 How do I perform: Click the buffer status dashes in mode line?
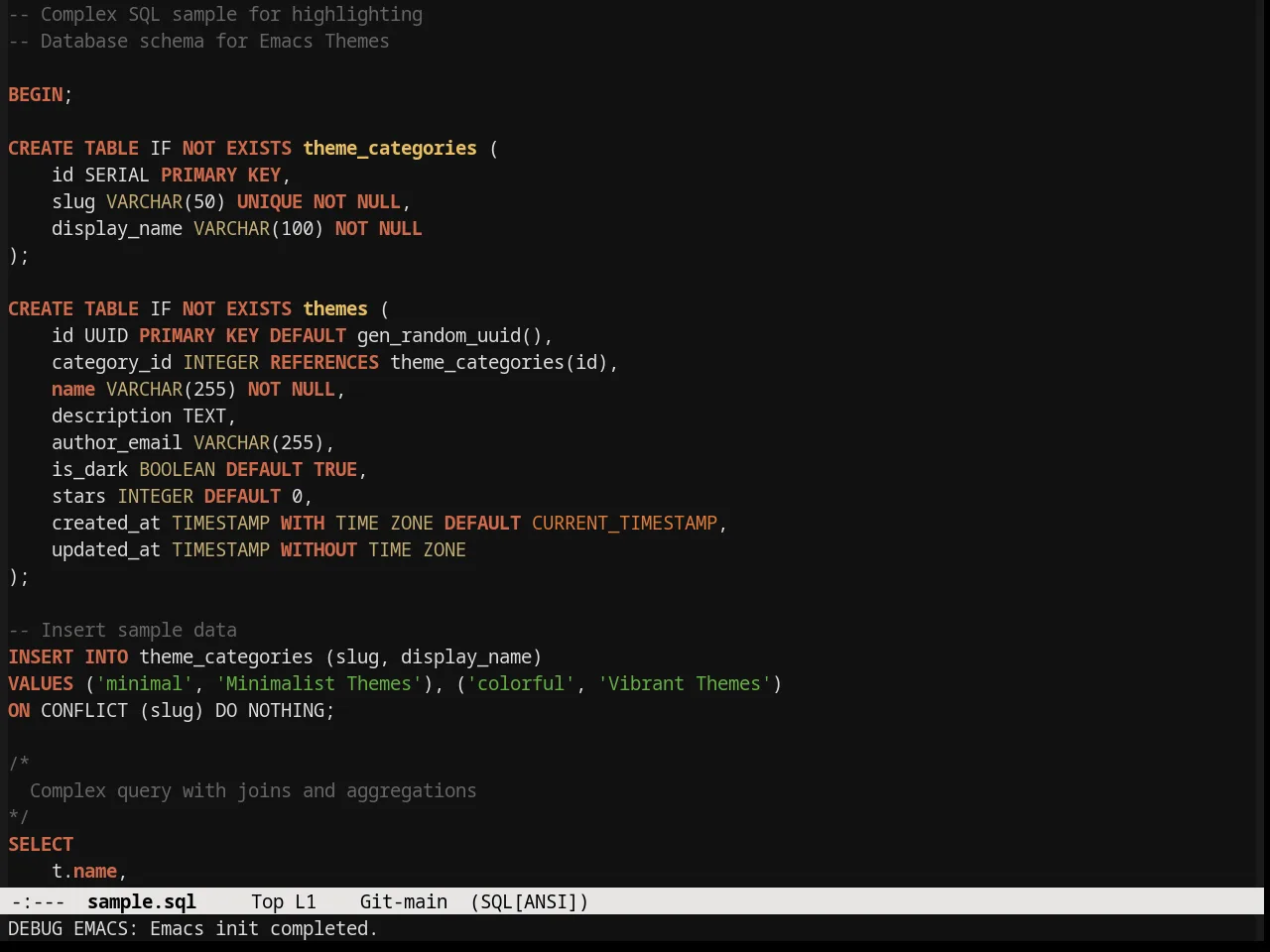click(38, 901)
